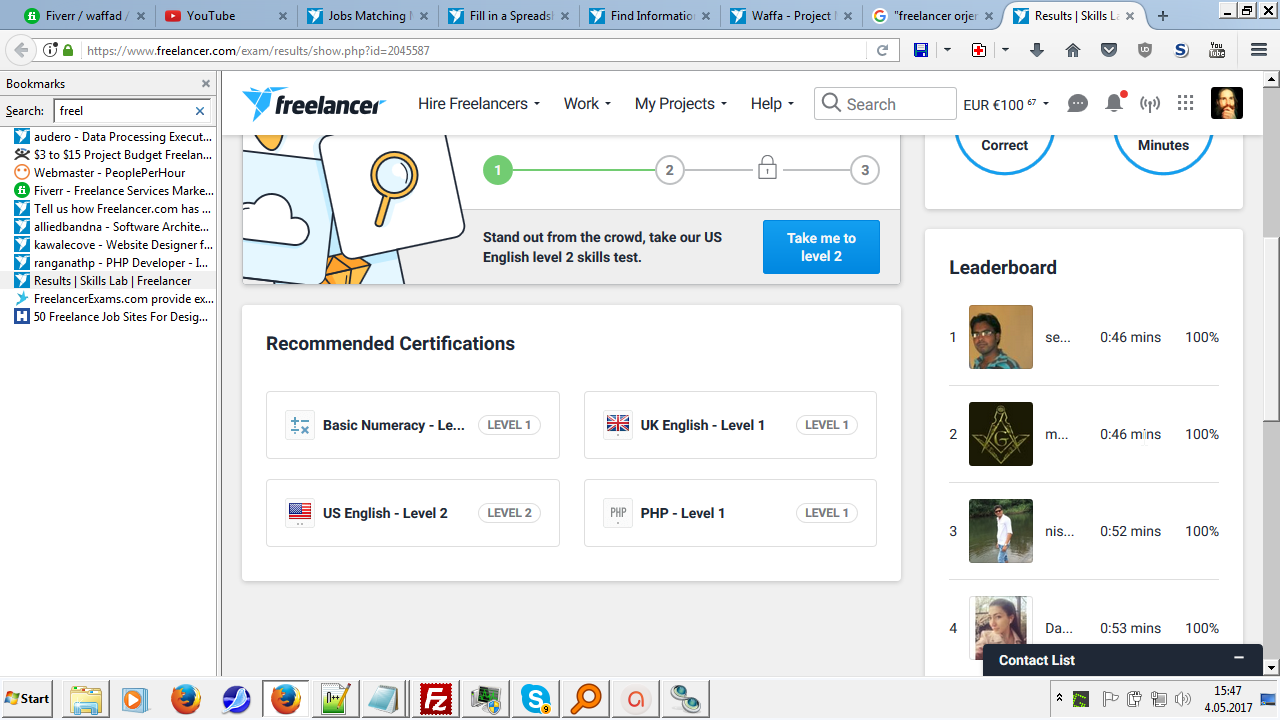Open the browser downloads arrow

pyautogui.click(x=1037, y=51)
